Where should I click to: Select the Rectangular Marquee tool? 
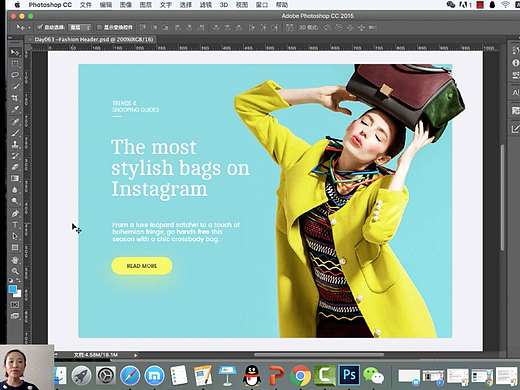click(15, 63)
